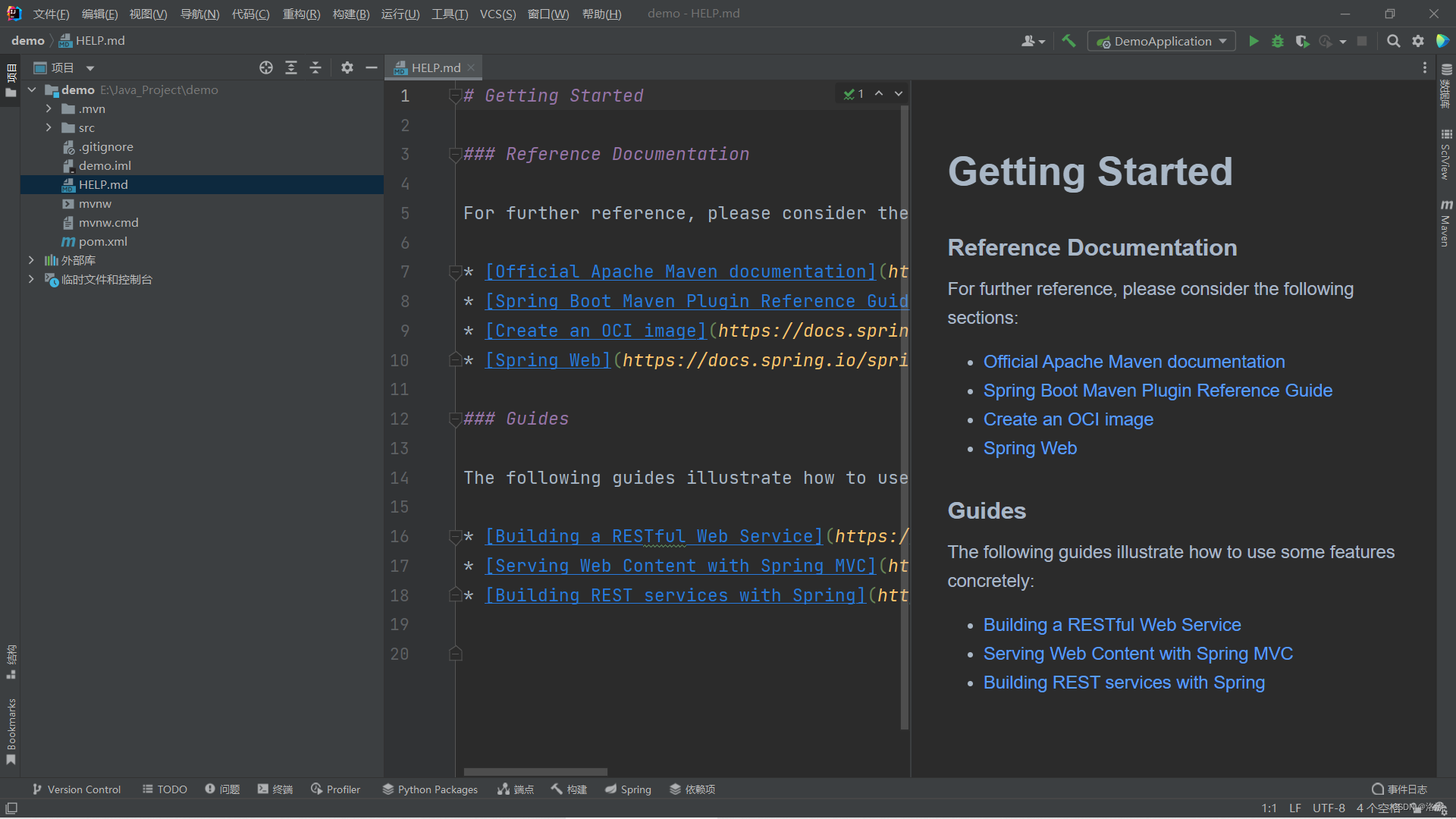This screenshot has height=819, width=1456.
Task: Open the SciView side panel
Action: pyautogui.click(x=1446, y=155)
